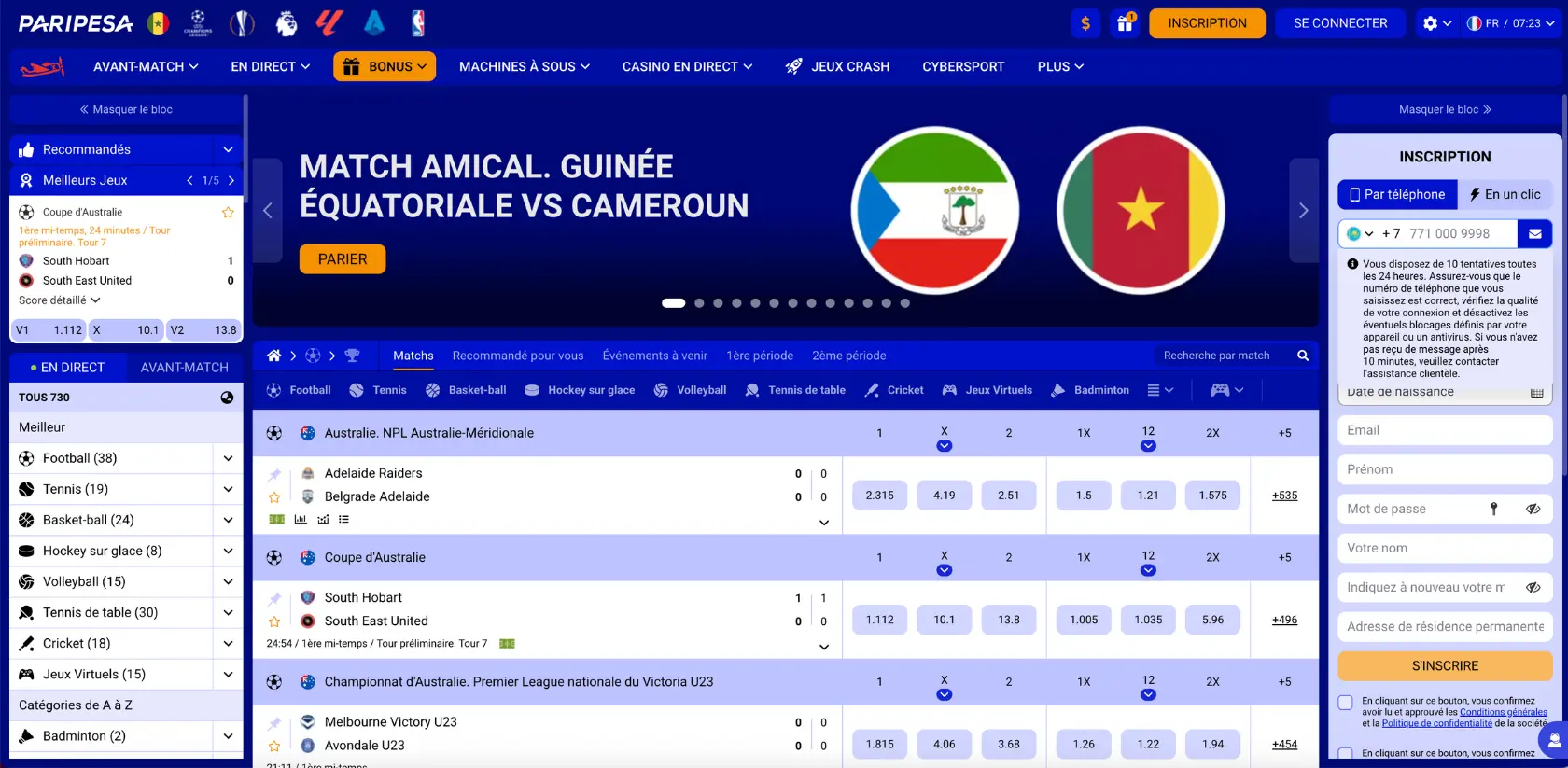1568x768 pixels.
Task: Open AVANT-MATCH top menu
Action: (146, 67)
